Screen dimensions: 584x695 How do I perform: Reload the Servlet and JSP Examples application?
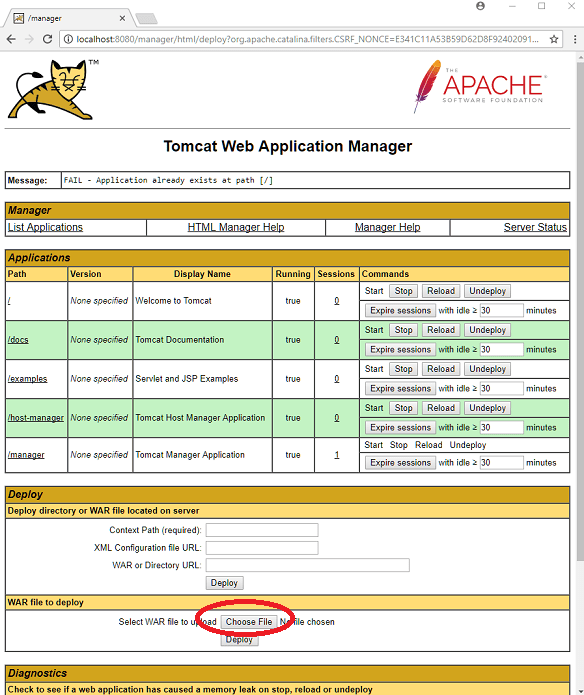(x=441, y=369)
